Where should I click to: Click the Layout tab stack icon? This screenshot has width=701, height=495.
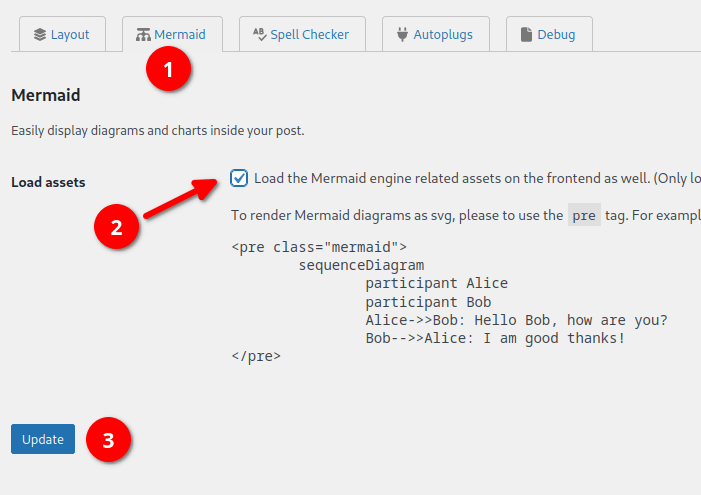pyautogui.click(x=40, y=34)
